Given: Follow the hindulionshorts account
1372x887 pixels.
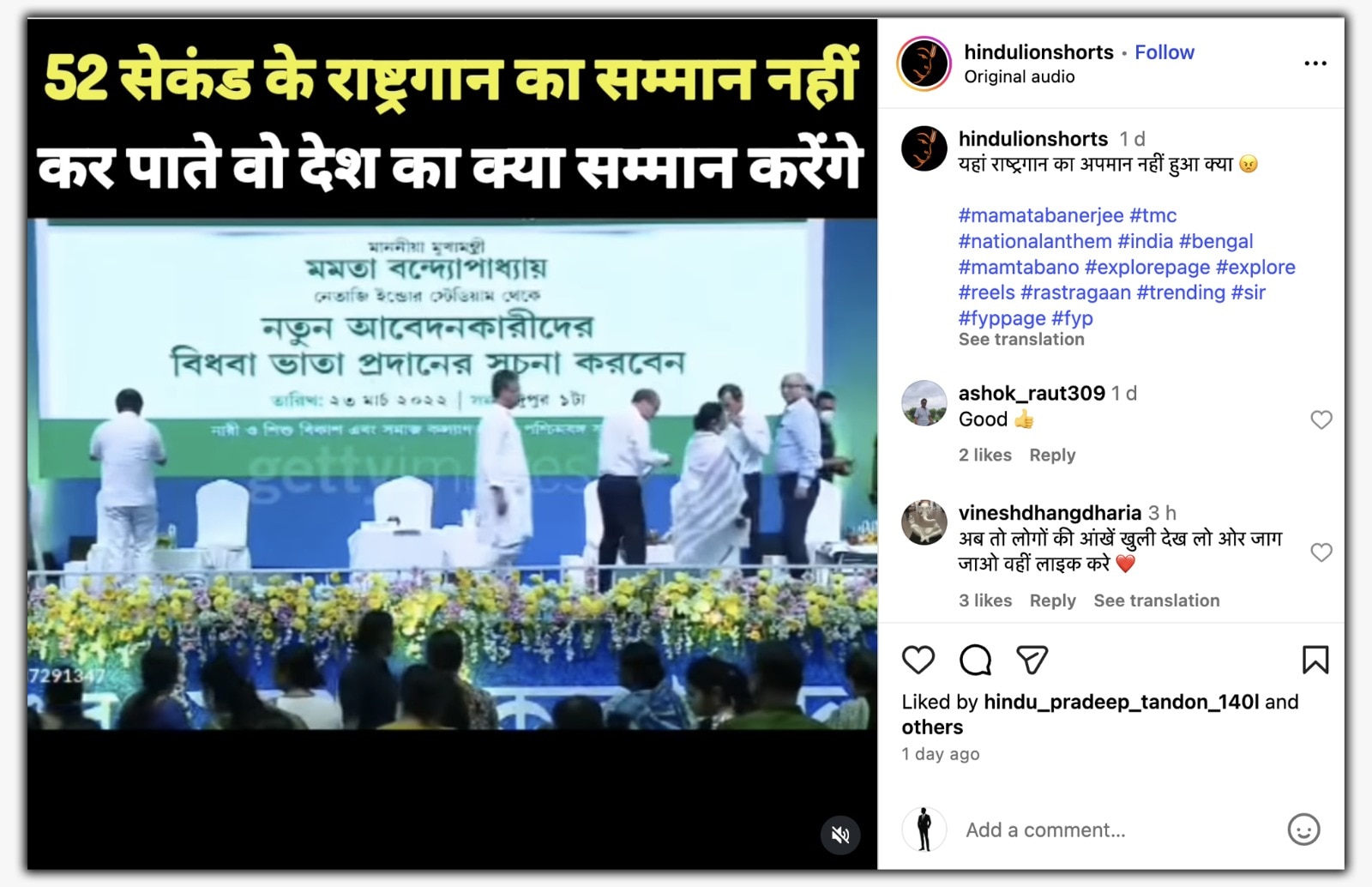Looking at the screenshot, I should coord(1164,52).
